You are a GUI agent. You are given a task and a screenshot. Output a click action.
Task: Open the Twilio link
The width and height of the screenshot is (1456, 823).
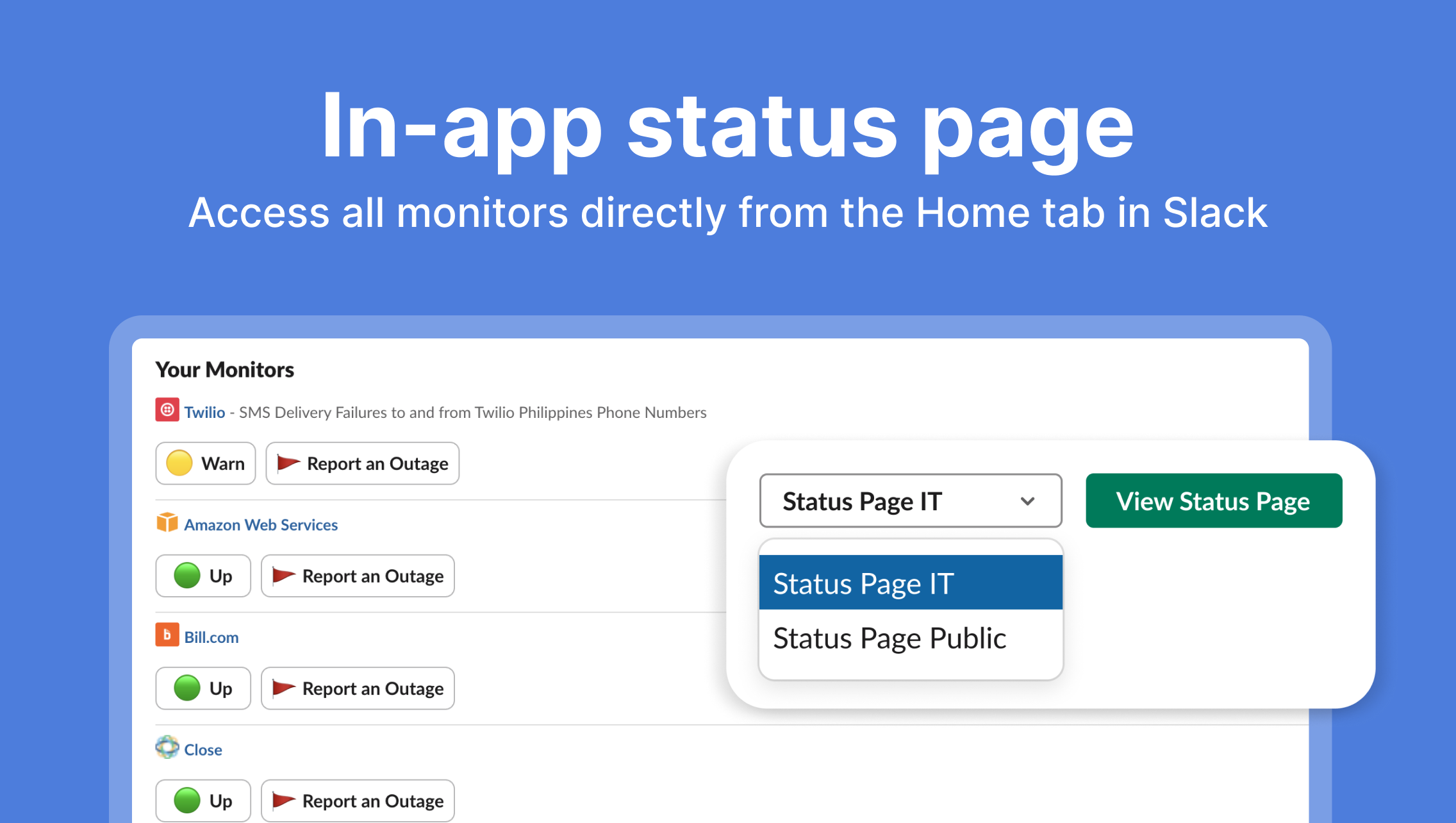pos(204,412)
